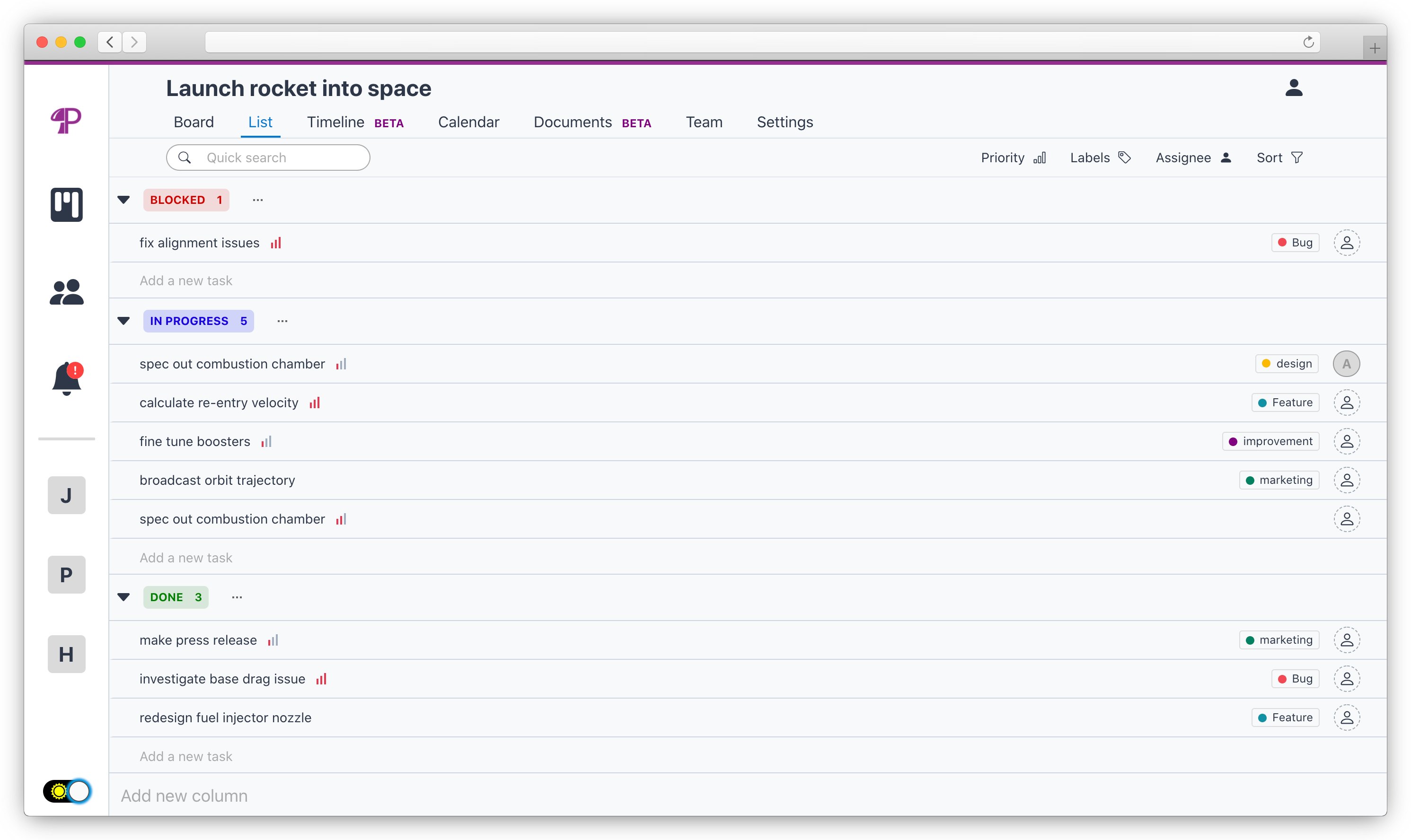This screenshot has height=840, width=1411.
Task: Click unassigned avatar on broadcast orbit trajectory
Action: [1347, 480]
